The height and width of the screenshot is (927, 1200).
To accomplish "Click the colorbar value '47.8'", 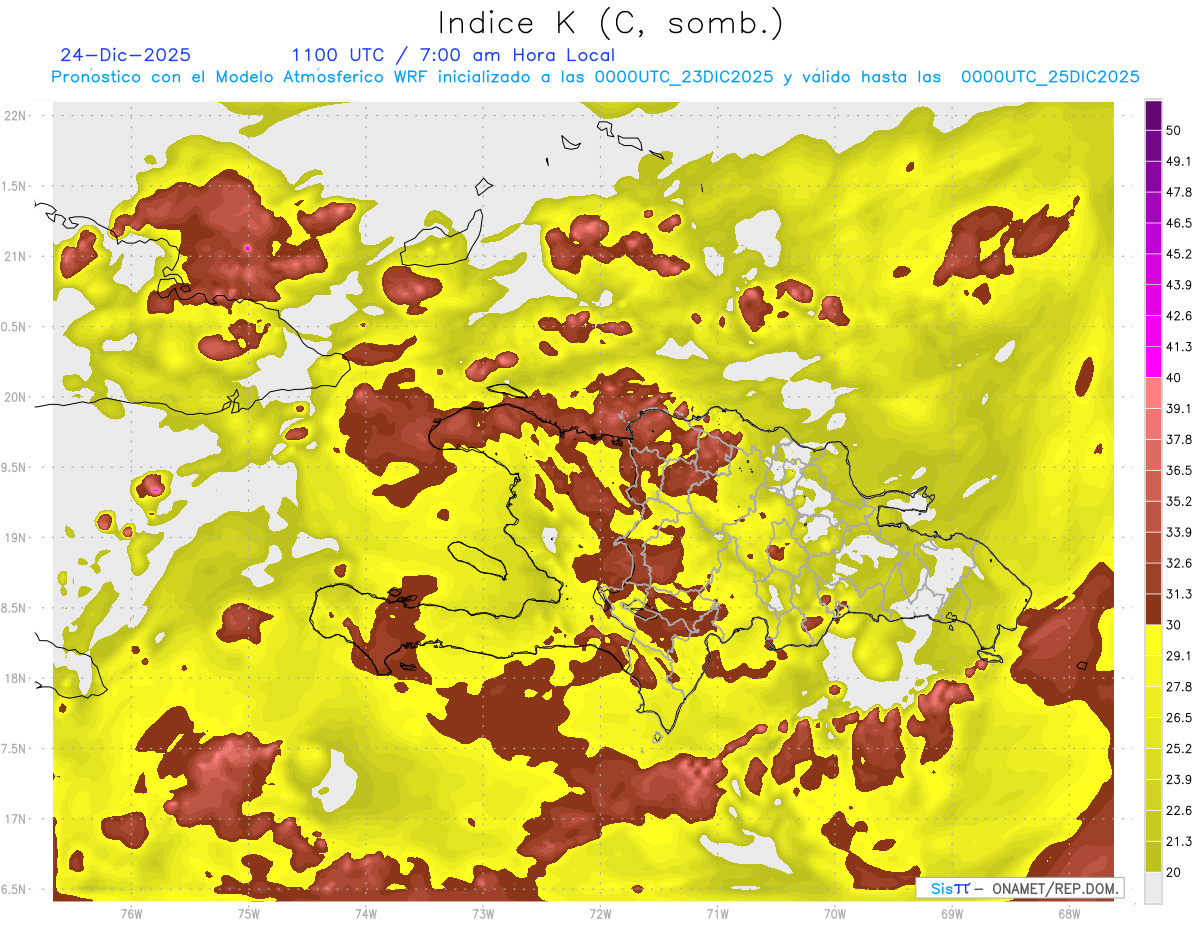I will [1179, 192].
